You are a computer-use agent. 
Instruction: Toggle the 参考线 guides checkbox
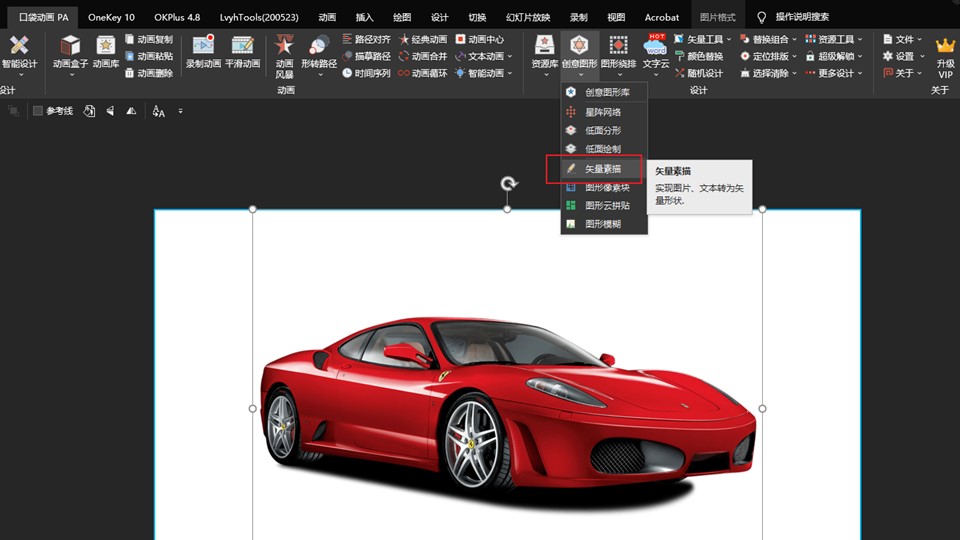pyautogui.click(x=38, y=111)
